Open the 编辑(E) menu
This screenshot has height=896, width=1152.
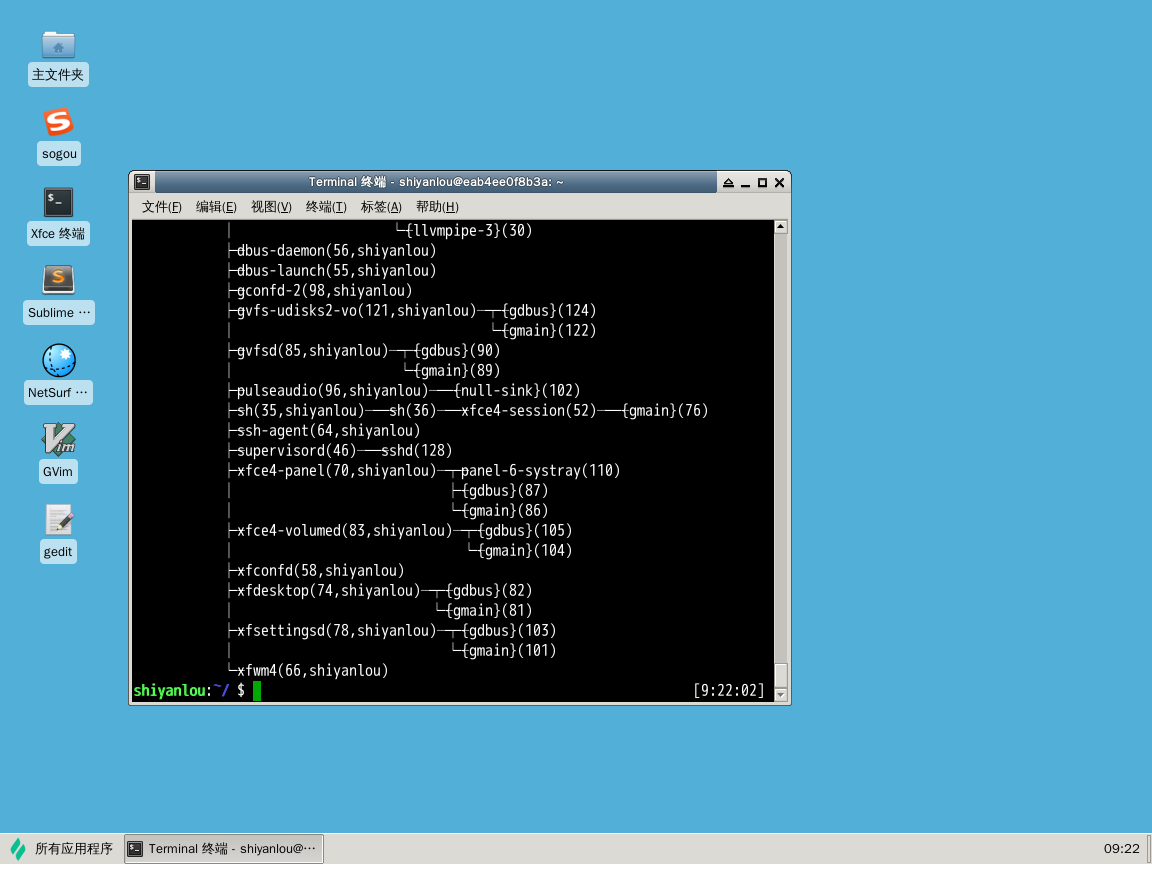216,206
